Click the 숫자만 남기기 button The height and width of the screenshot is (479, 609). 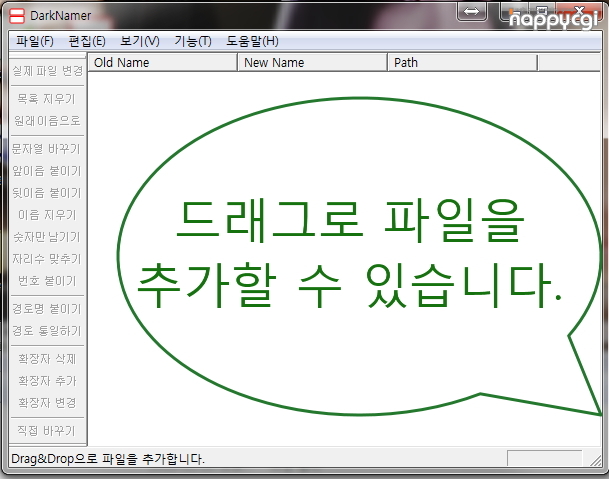point(47,237)
